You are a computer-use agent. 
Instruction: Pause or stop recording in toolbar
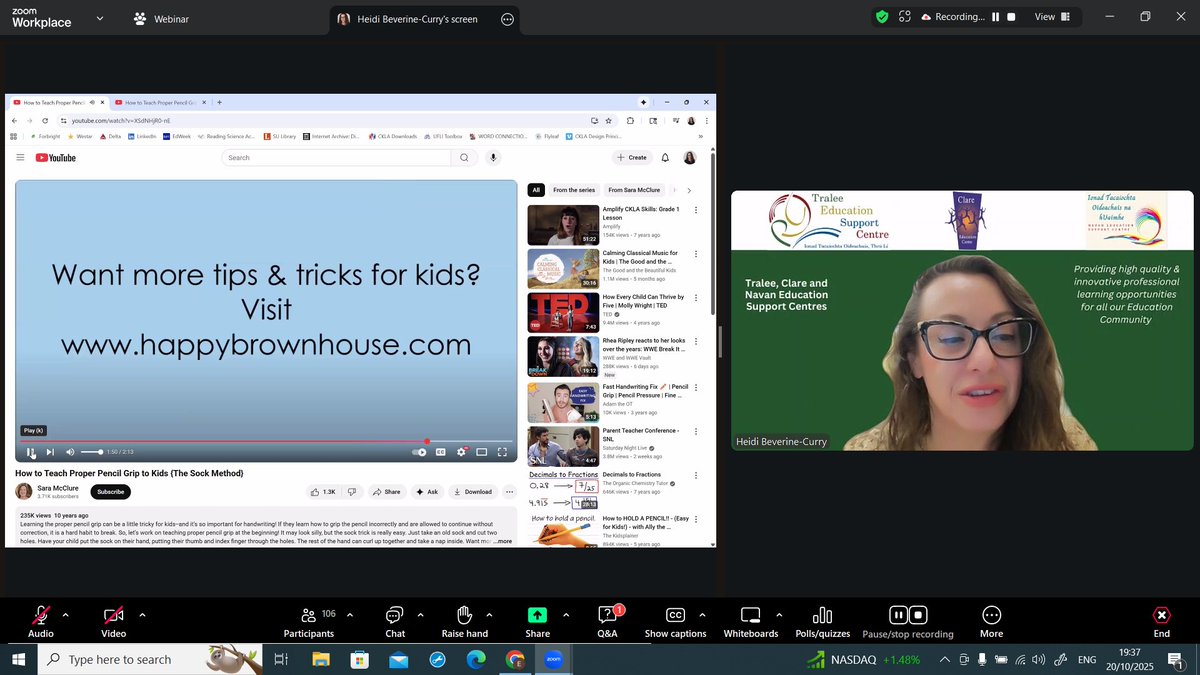click(908, 621)
